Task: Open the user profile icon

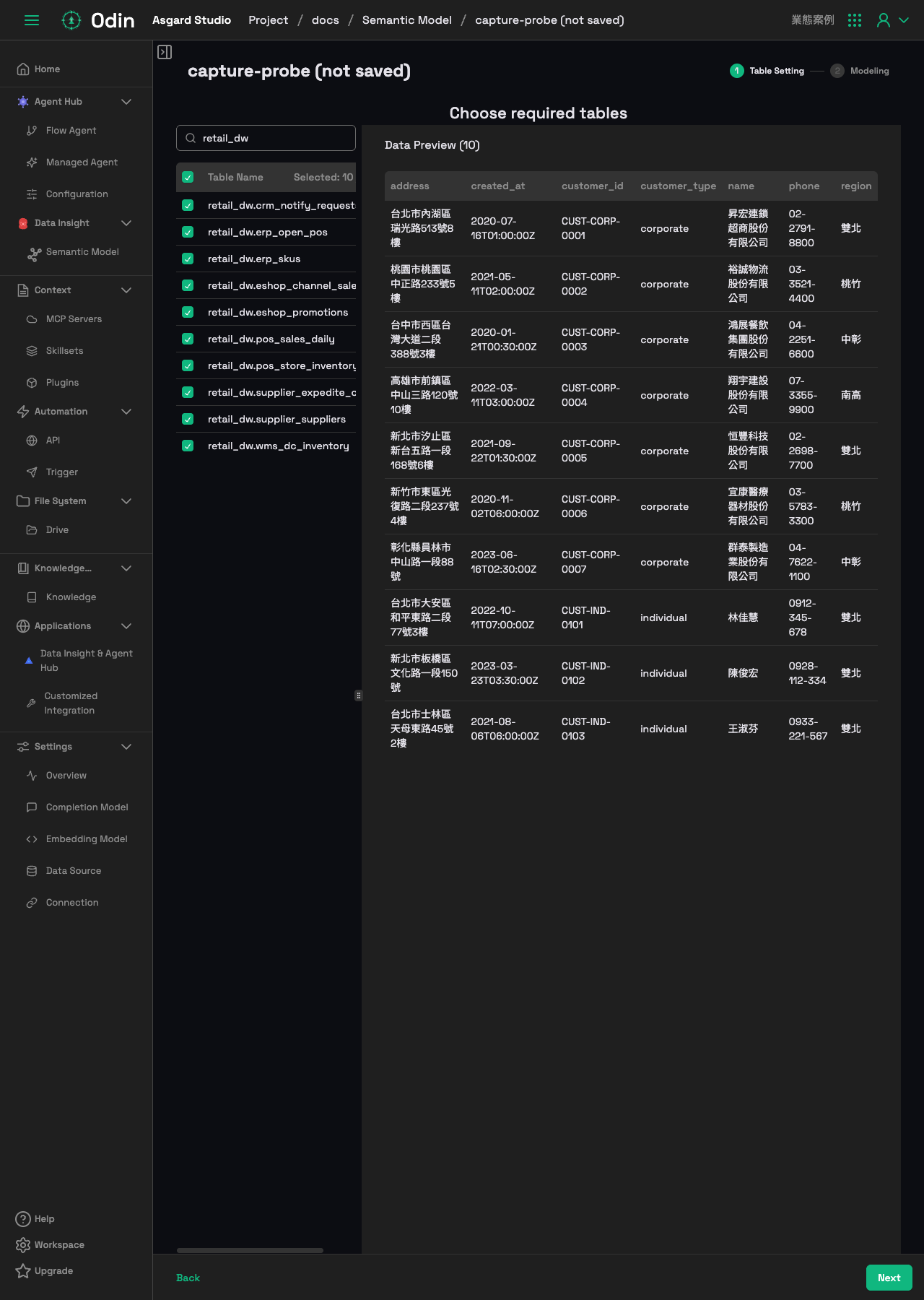Action: click(884, 20)
